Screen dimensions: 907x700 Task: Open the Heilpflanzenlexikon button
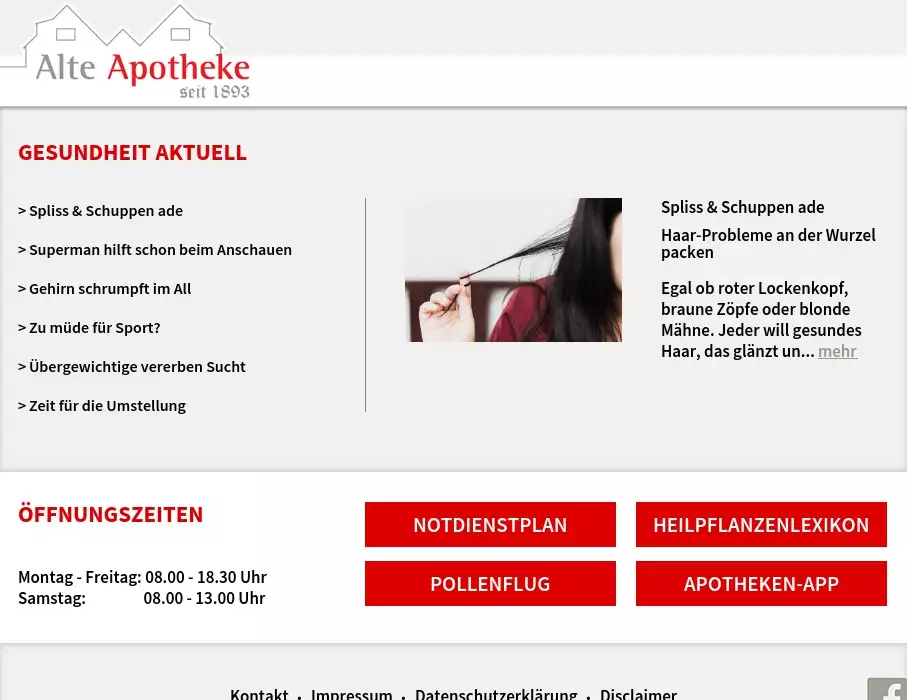tap(761, 525)
